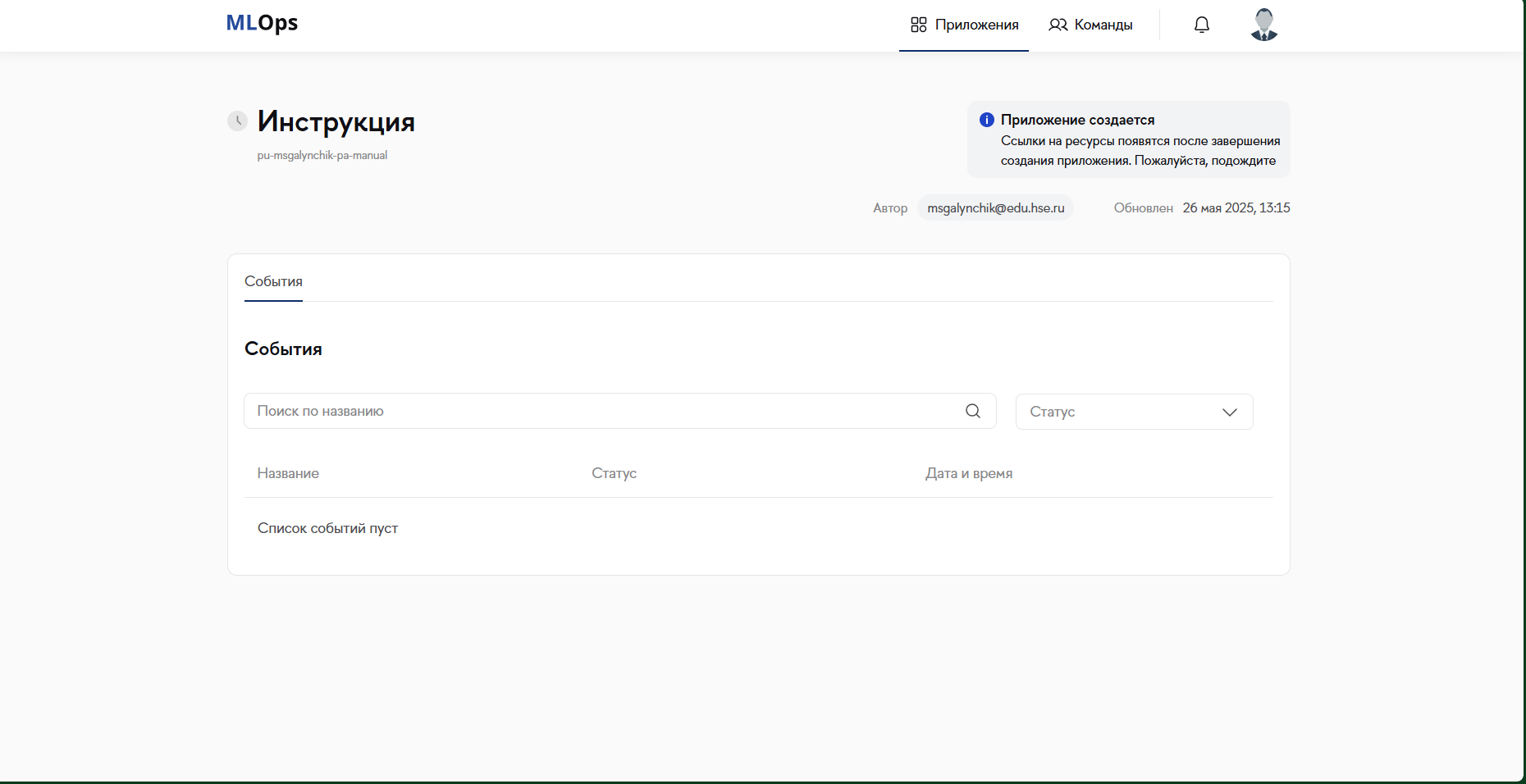Click the Дата и время column header
This screenshot has height=784, width=1526.
click(x=968, y=473)
